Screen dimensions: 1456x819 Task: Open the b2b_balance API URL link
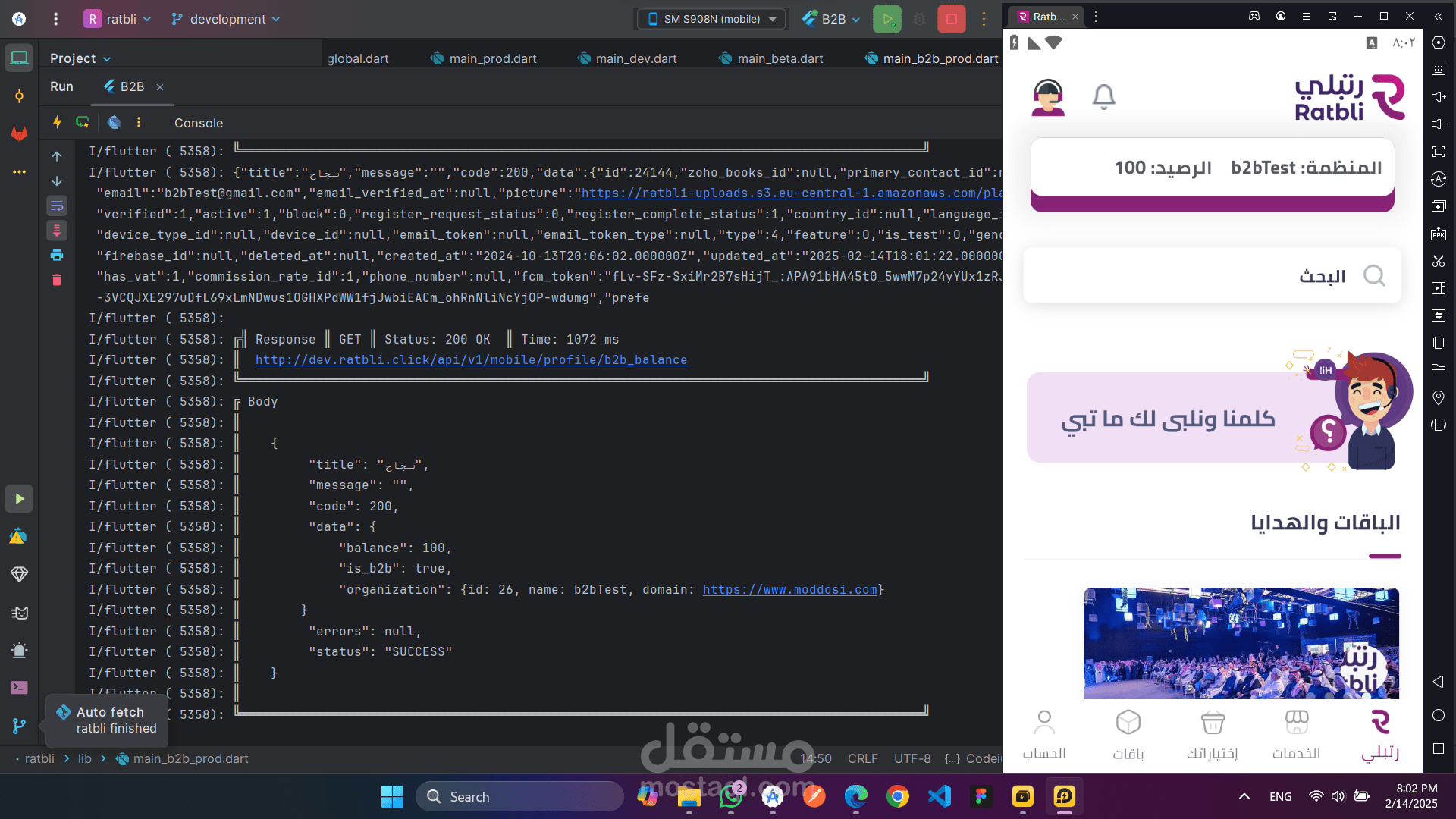(471, 360)
